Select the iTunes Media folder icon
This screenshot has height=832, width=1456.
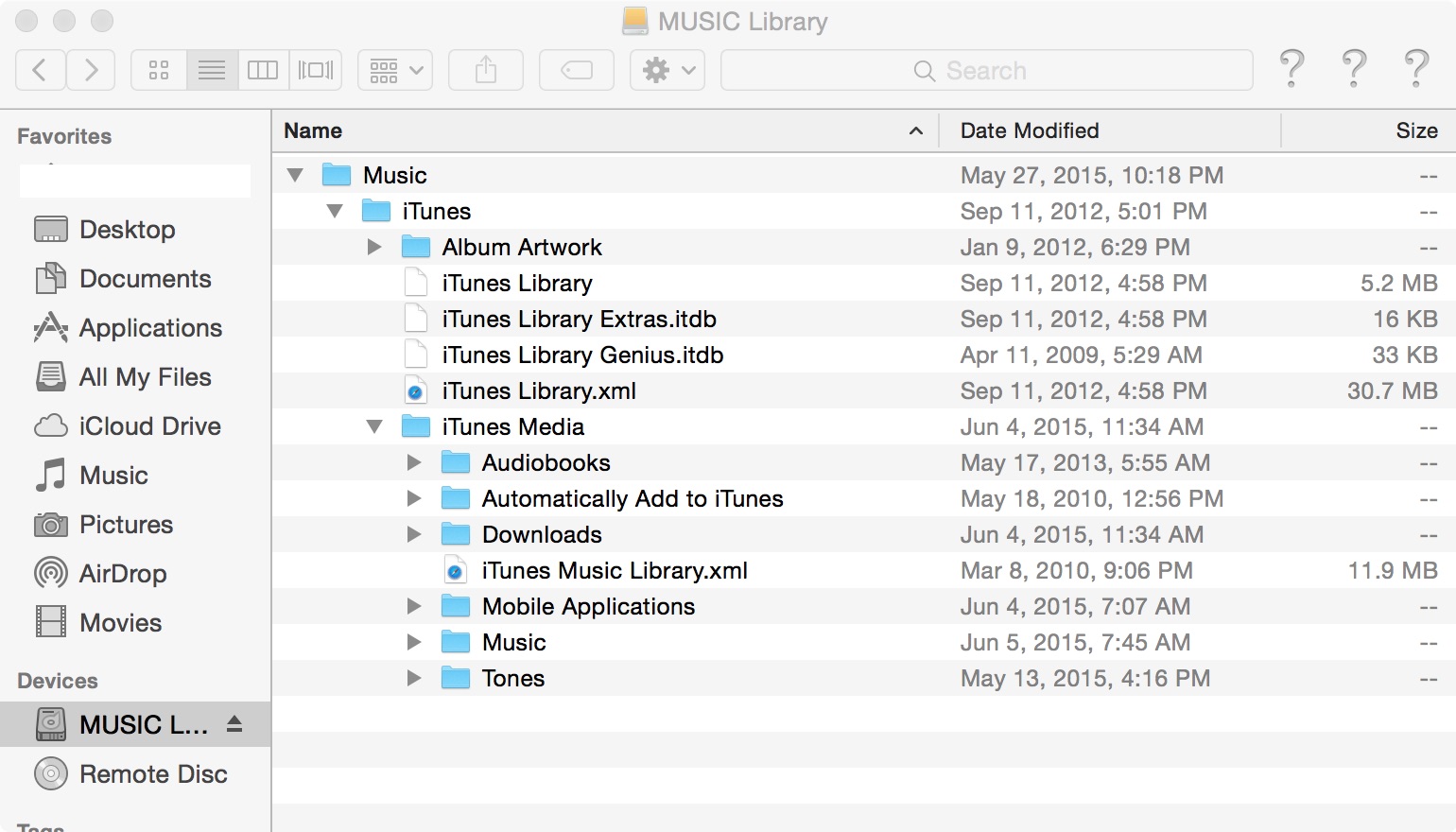pyautogui.click(x=416, y=426)
